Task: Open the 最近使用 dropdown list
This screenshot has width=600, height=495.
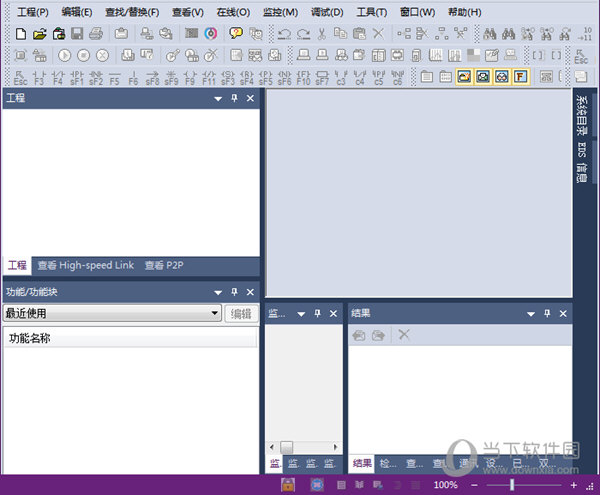Action: pyautogui.click(x=215, y=313)
